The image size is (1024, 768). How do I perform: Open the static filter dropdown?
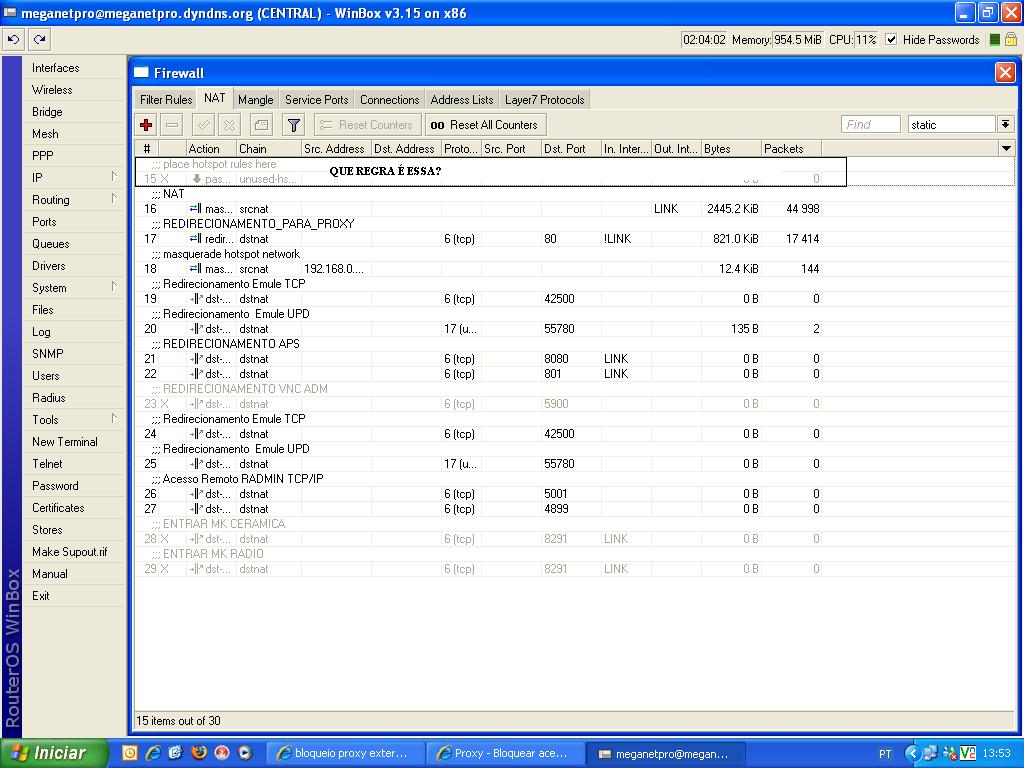pos(1006,124)
